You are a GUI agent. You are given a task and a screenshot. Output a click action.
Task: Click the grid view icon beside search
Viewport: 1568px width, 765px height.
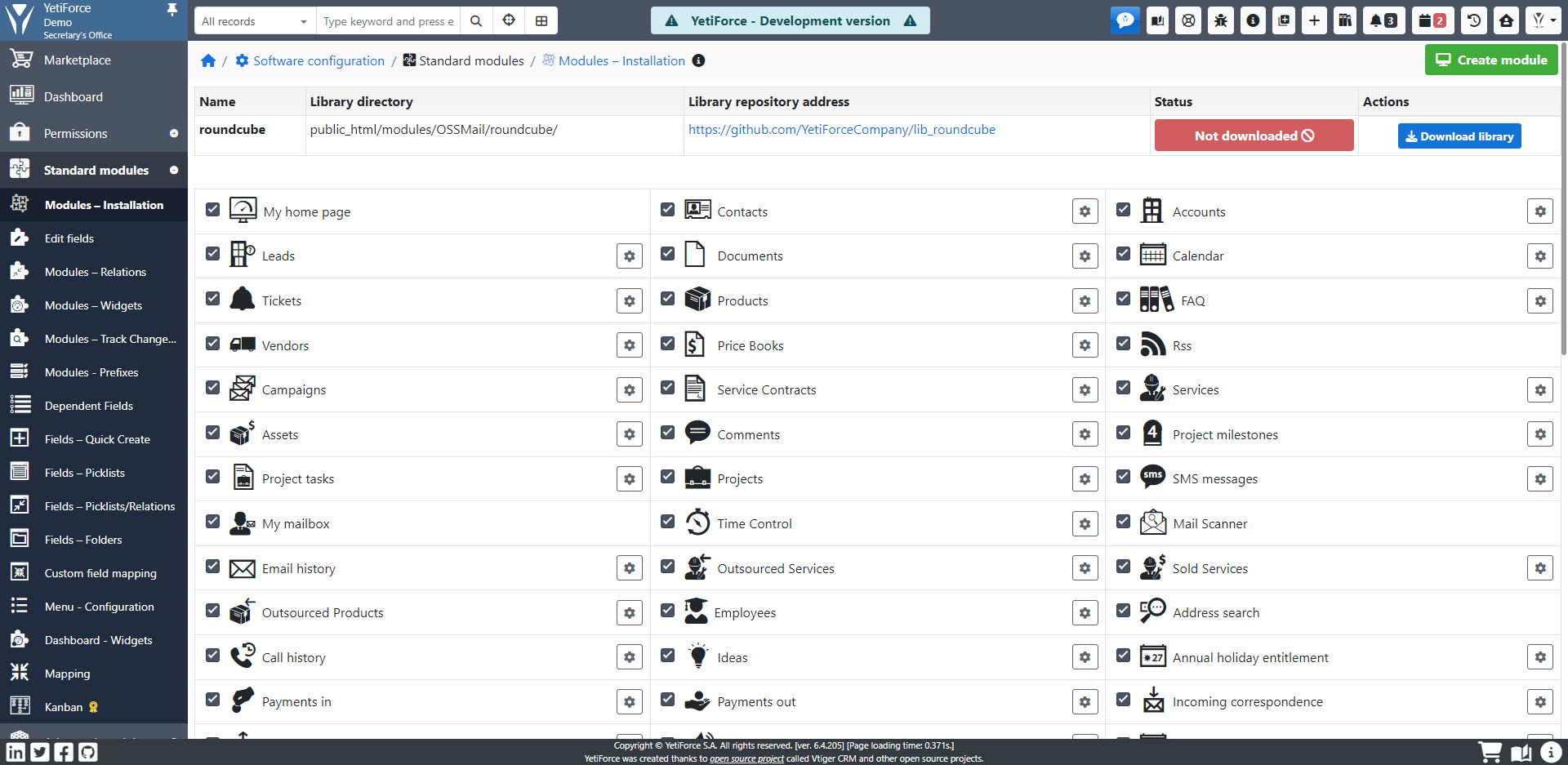(x=541, y=21)
